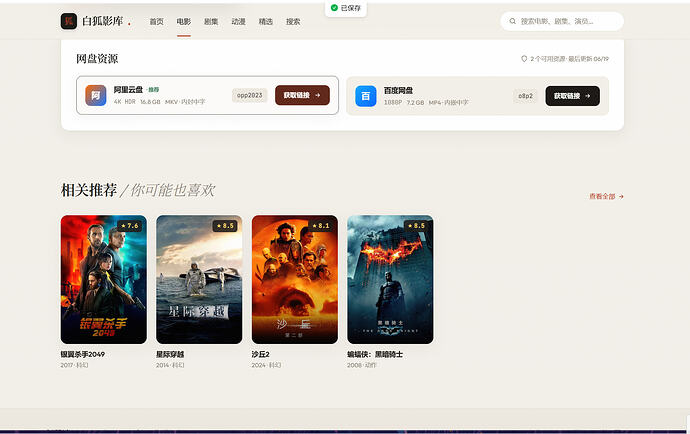Click the 百度网盘 extraction code o8p2
Image resolution: width=690 pixels, height=434 pixels.
pos(525,96)
